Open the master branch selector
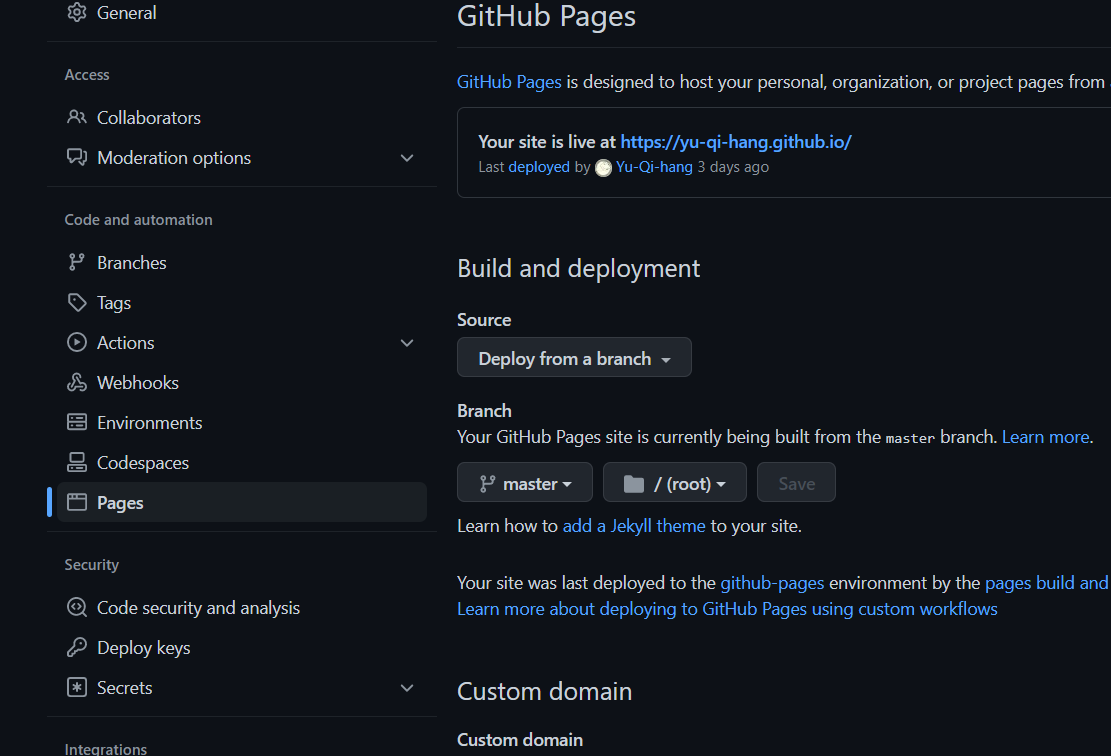 (x=524, y=482)
